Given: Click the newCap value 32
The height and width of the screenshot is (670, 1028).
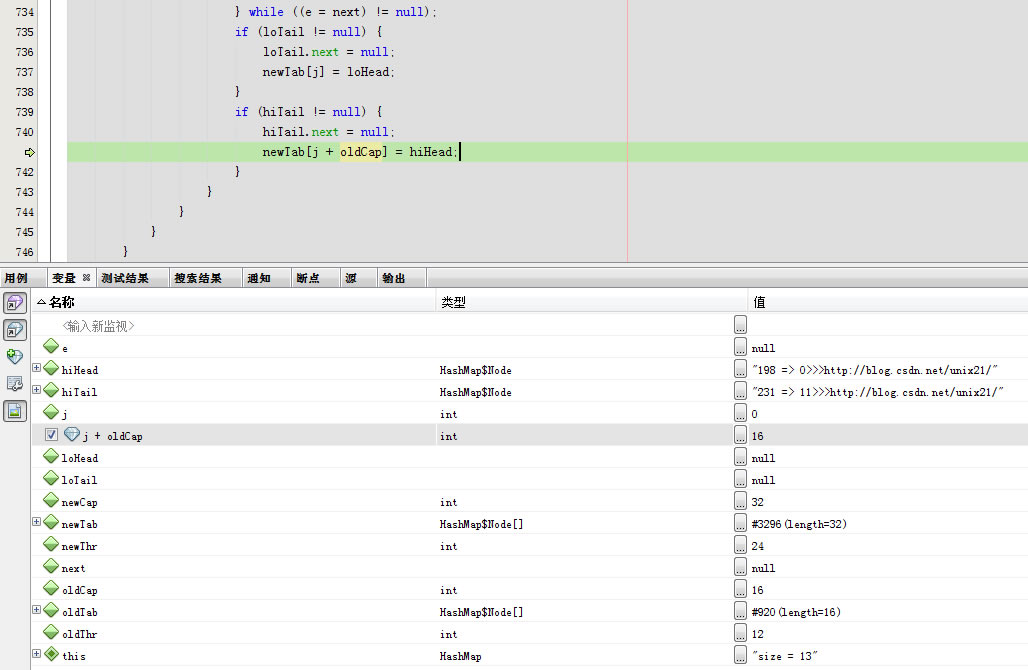Looking at the screenshot, I should pyautogui.click(x=757, y=502).
